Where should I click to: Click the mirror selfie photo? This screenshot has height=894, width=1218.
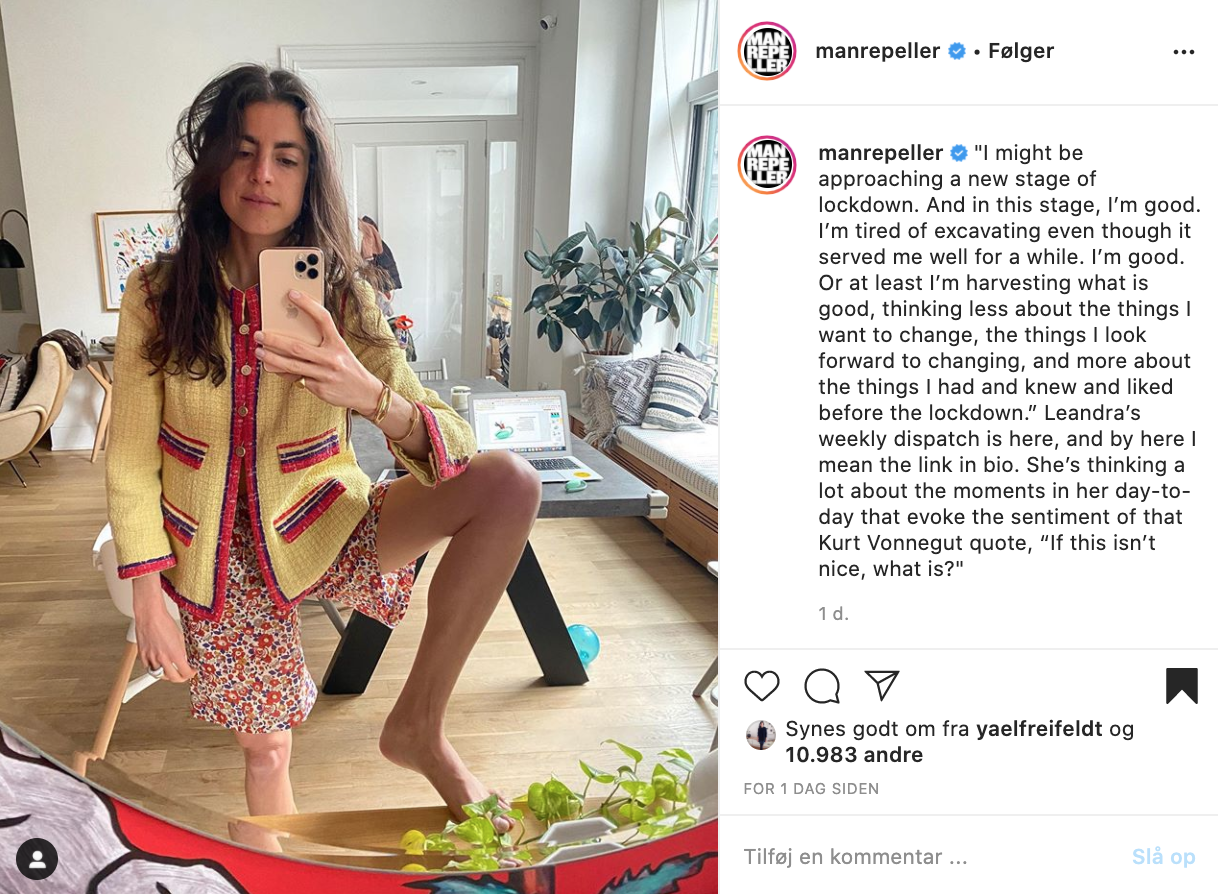(359, 447)
